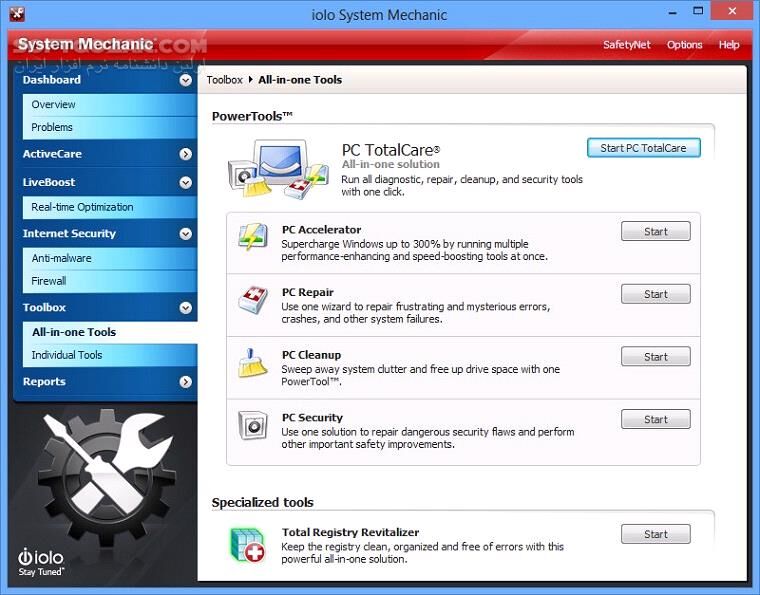
Task: Click the Total Registry Revitalizer icon
Action: pos(246,543)
